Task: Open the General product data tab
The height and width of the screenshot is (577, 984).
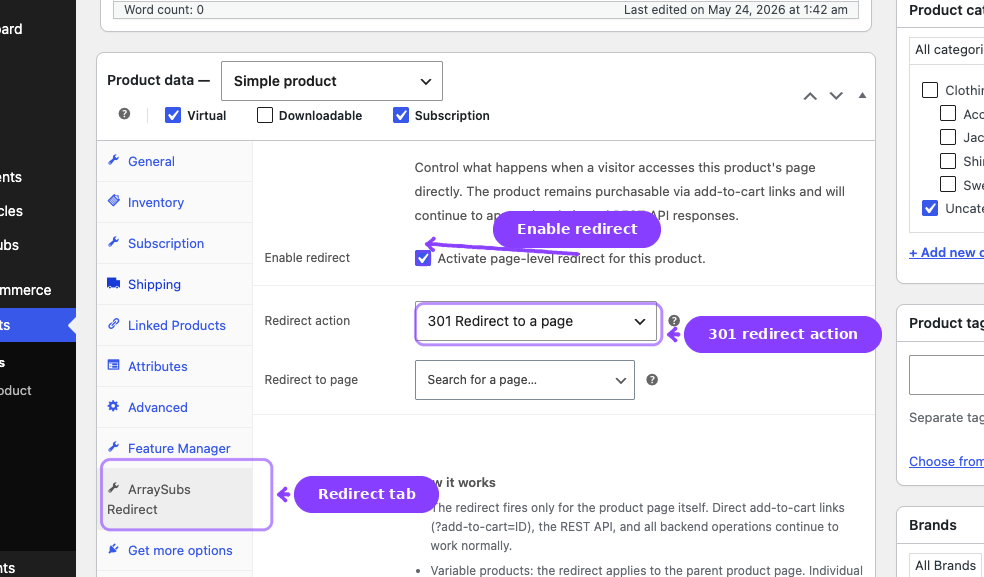Action: (174, 161)
